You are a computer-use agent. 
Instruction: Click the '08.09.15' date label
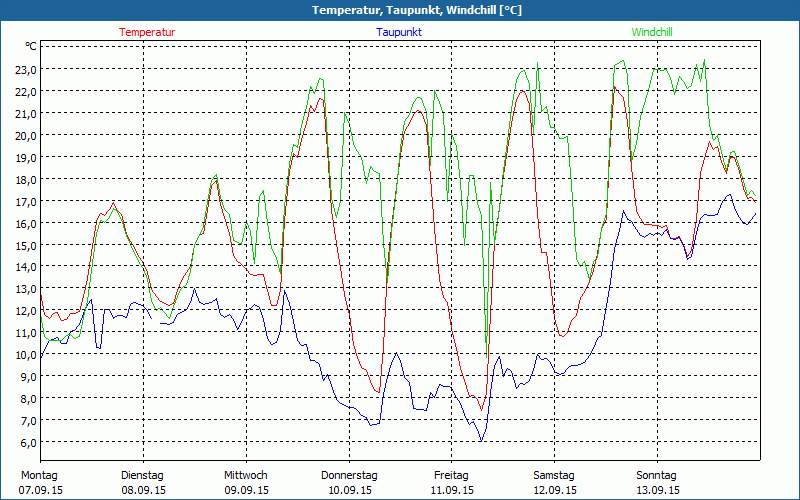(143, 490)
